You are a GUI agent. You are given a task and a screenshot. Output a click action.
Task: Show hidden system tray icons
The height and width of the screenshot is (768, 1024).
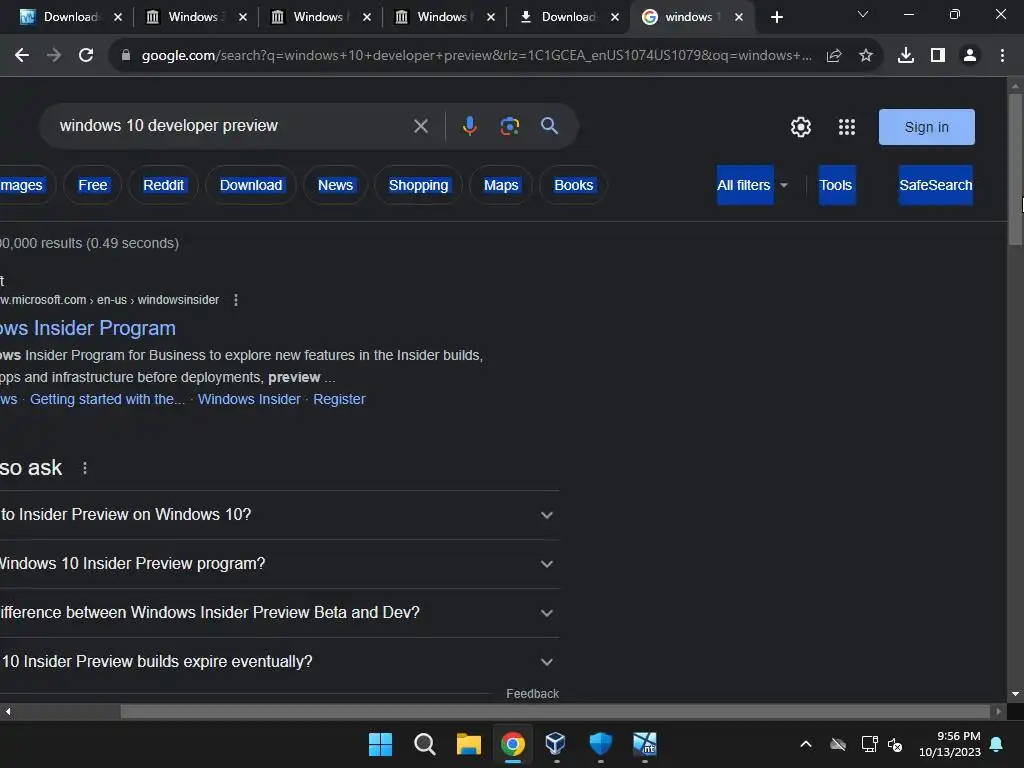tap(806, 744)
